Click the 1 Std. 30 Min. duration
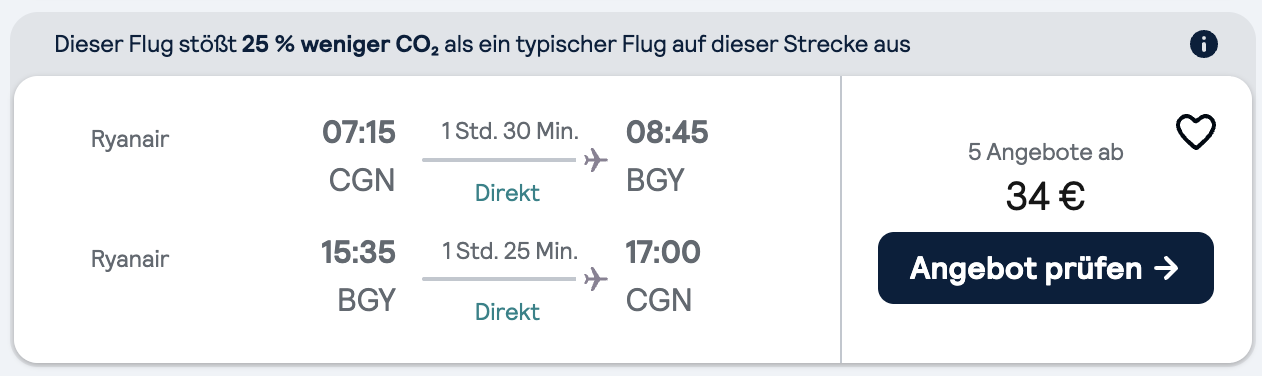Viewport: 1262px width, 376px height. click(510, 131)
